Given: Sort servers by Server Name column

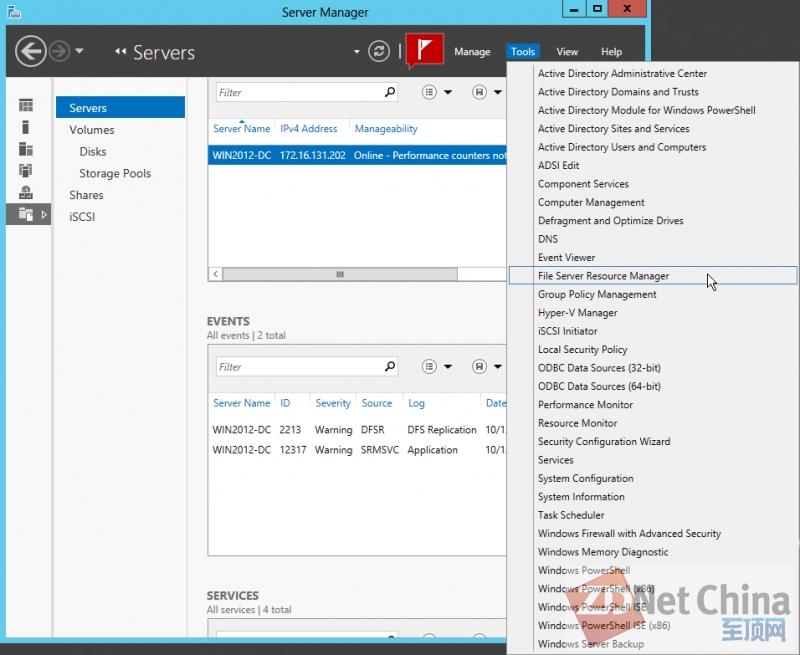Looking at the screenshot, I should 241,129.
